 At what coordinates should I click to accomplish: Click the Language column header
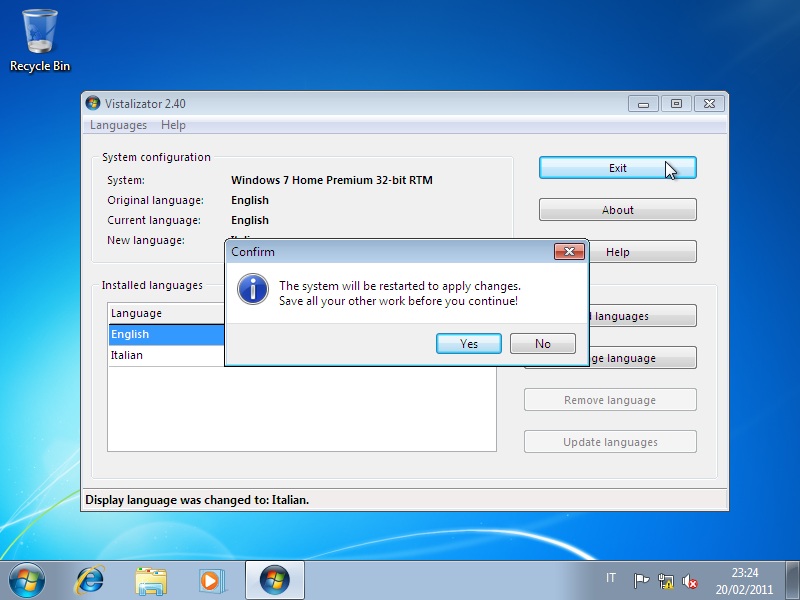point(166,313)
